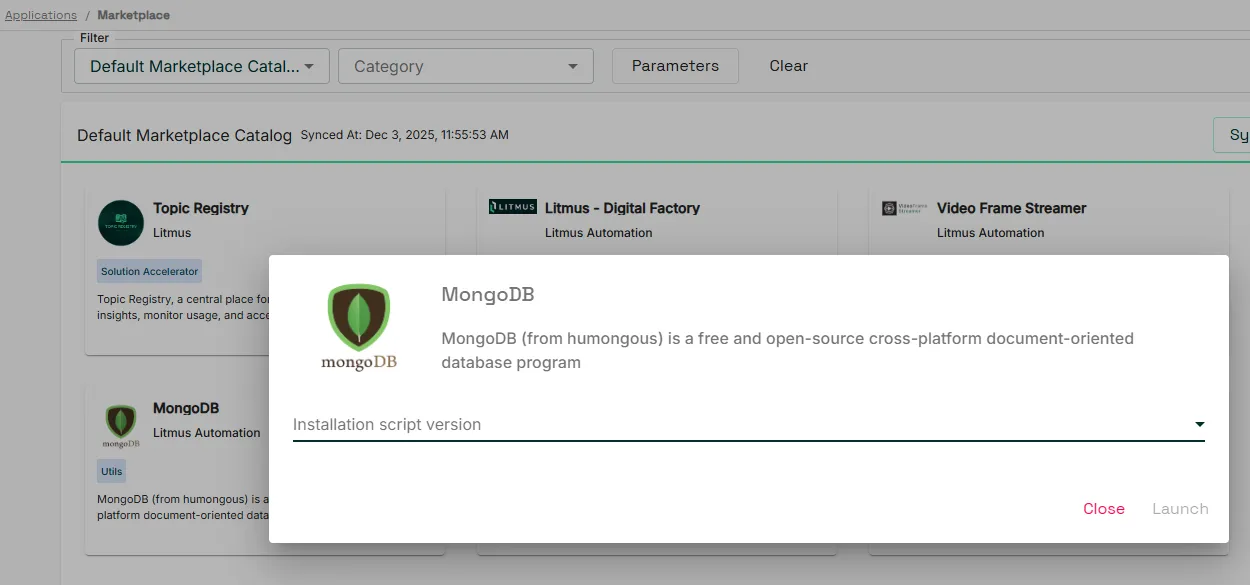Select the Topic Registry card title
The image size is (1250, 585).
201,208
